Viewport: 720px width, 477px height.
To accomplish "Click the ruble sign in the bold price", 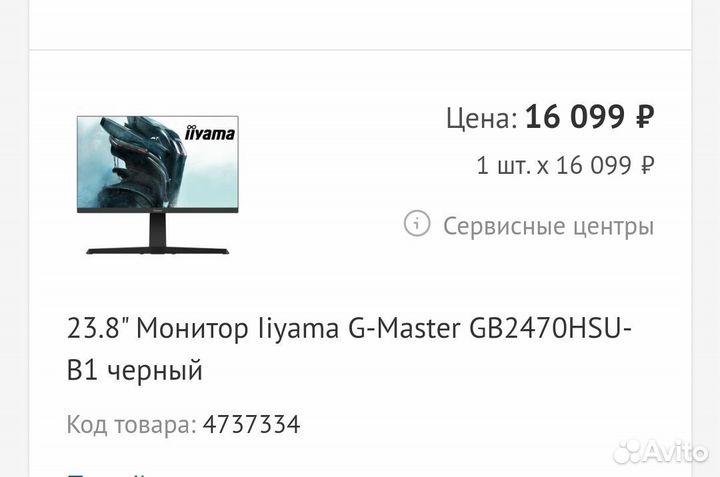I will [645, 117].
